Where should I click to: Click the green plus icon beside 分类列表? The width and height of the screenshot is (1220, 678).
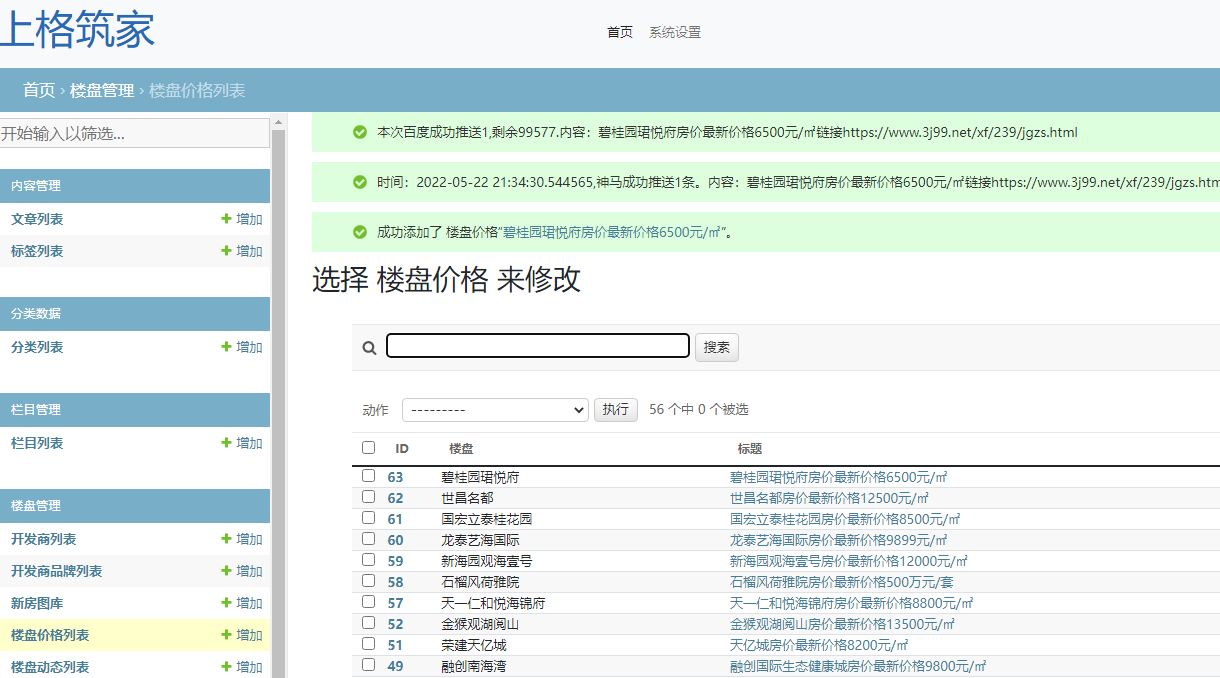227,347
